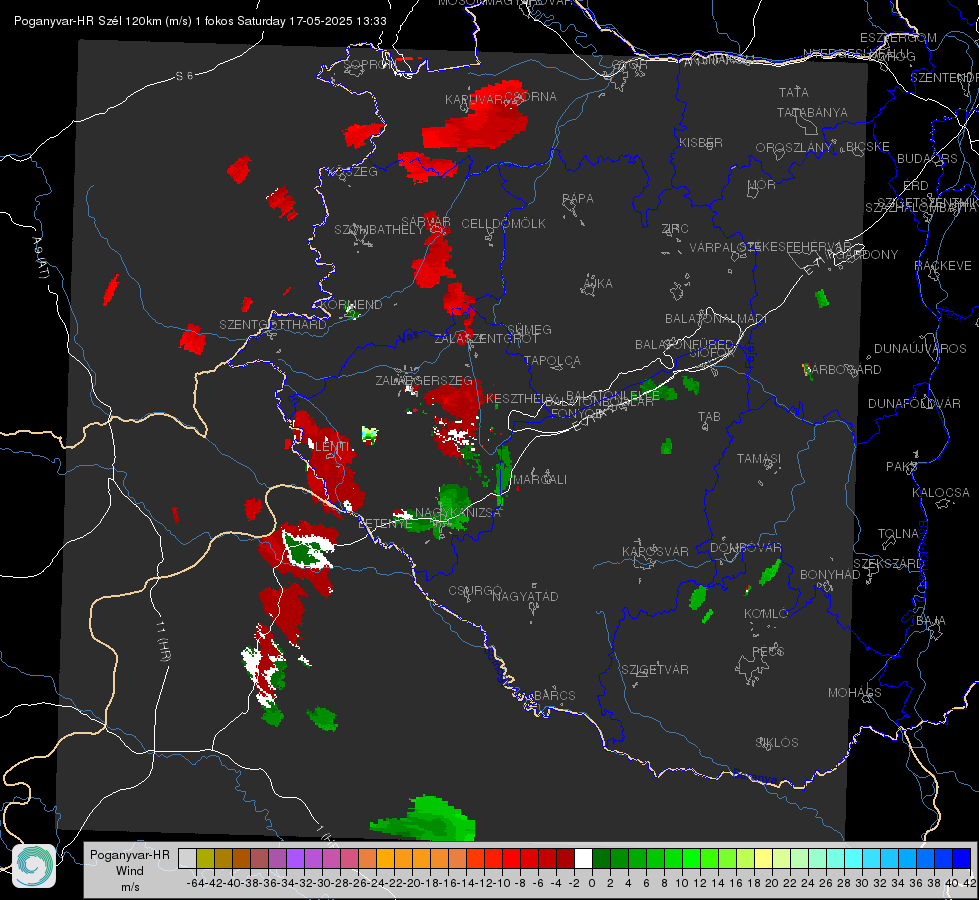Screen dimensions: 979x900
Task: Click the '11 (HR)' road label
Action: coord(162,641)
